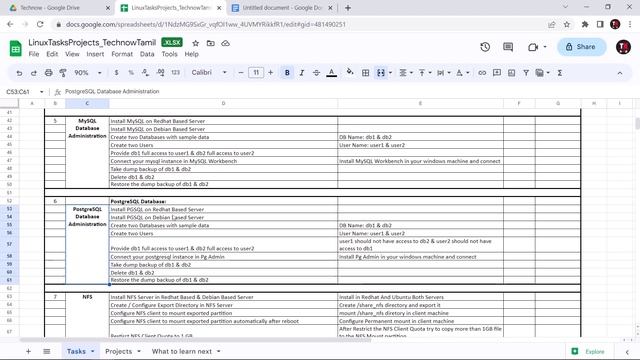Toggle the Merge cells button
Screen dimensions: 640x360
380,73
